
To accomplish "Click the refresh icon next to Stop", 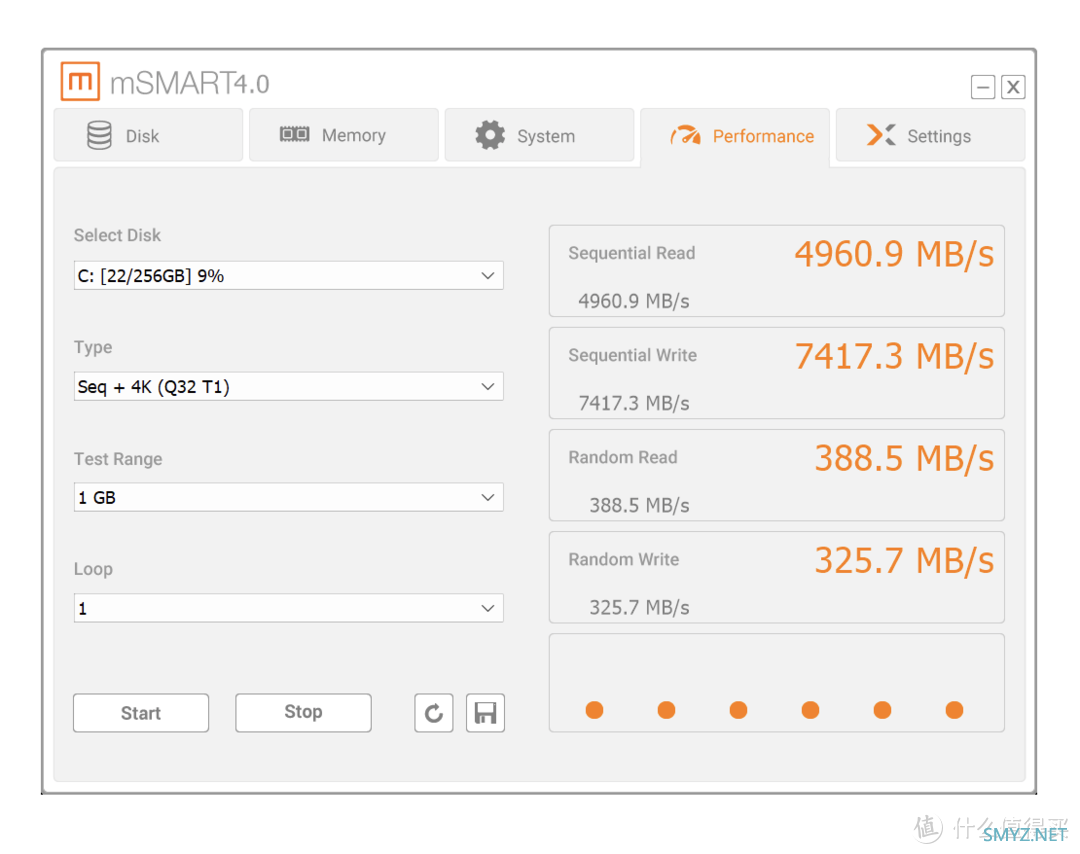I will click(433, 713).
